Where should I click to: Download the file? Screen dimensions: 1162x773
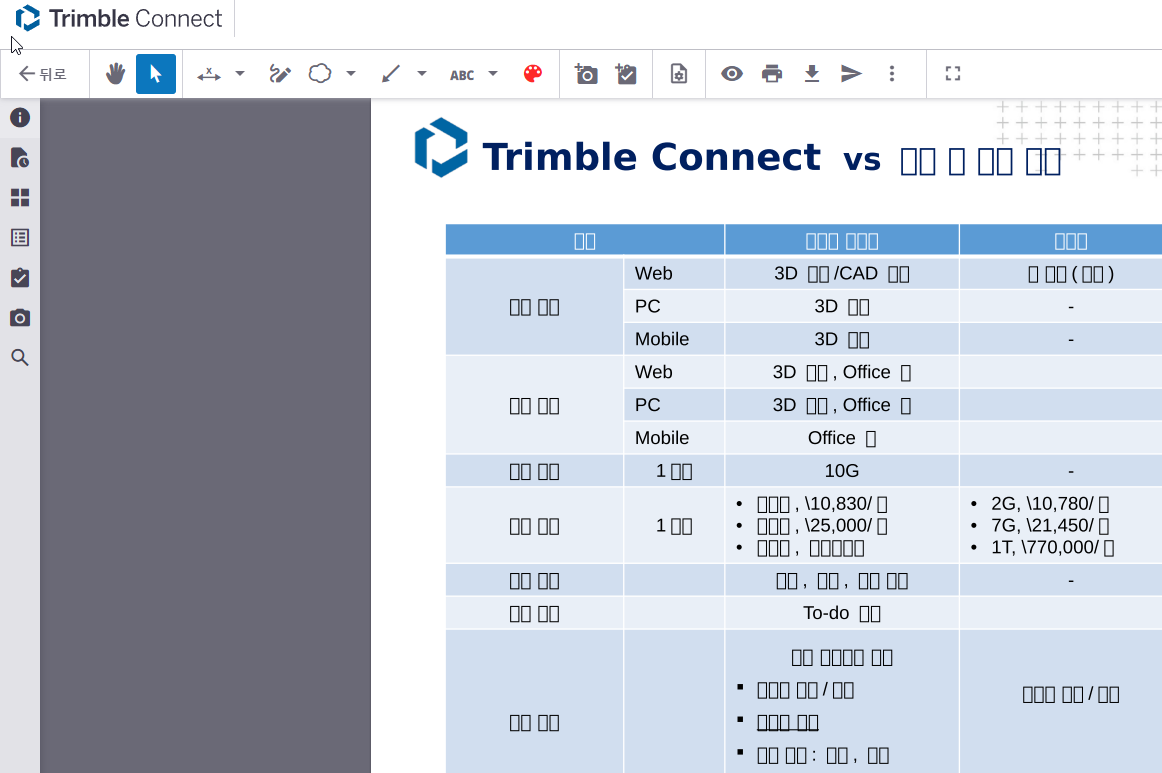(812, 74)
